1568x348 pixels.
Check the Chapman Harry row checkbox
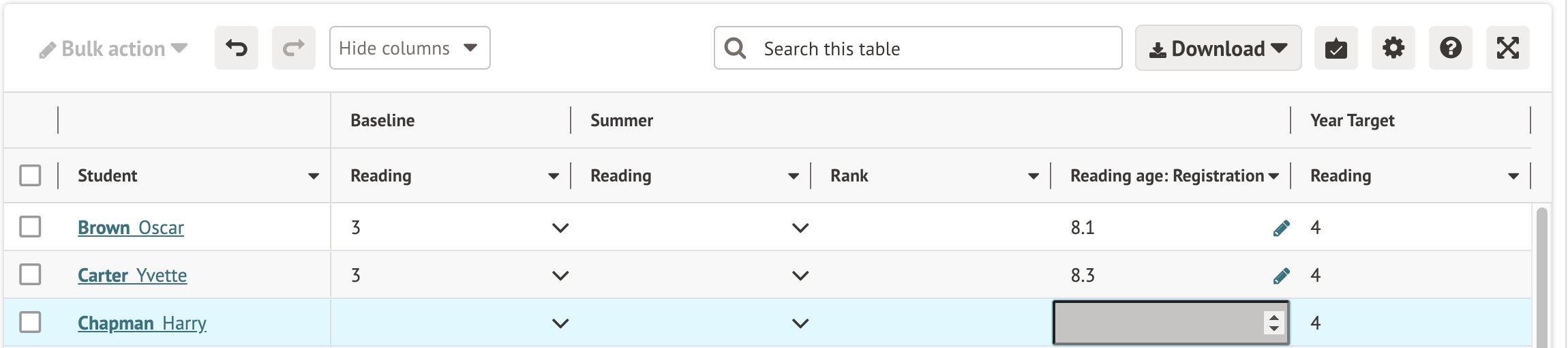click(x=30, y=322)
